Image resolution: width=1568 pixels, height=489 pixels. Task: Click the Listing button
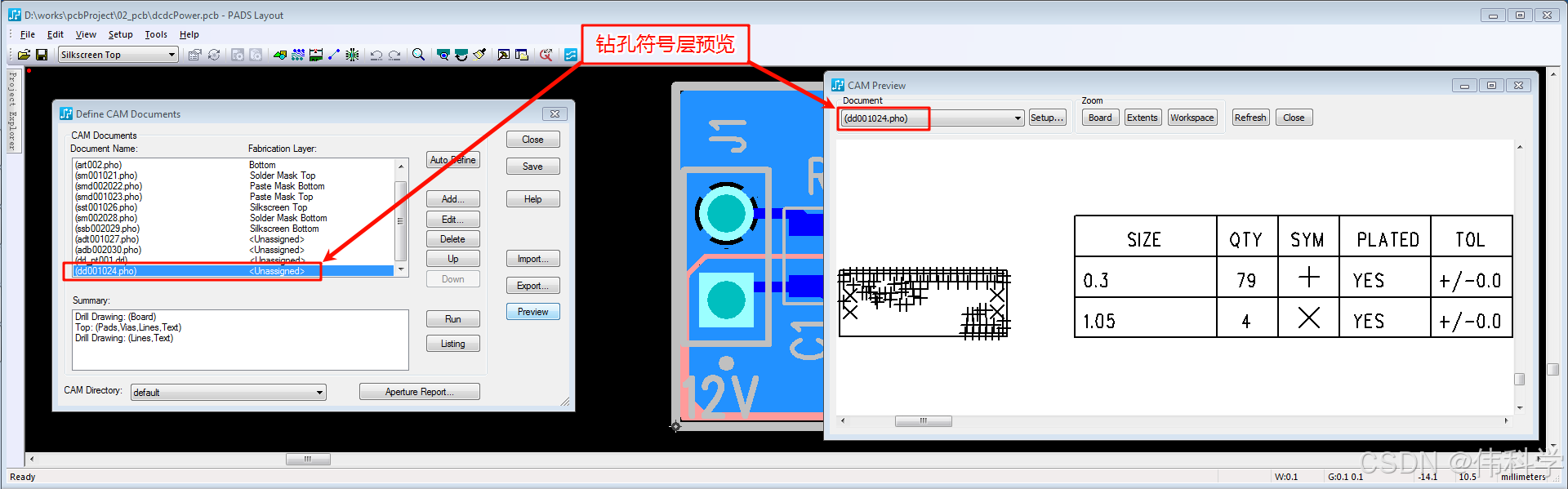click(453, 344)
